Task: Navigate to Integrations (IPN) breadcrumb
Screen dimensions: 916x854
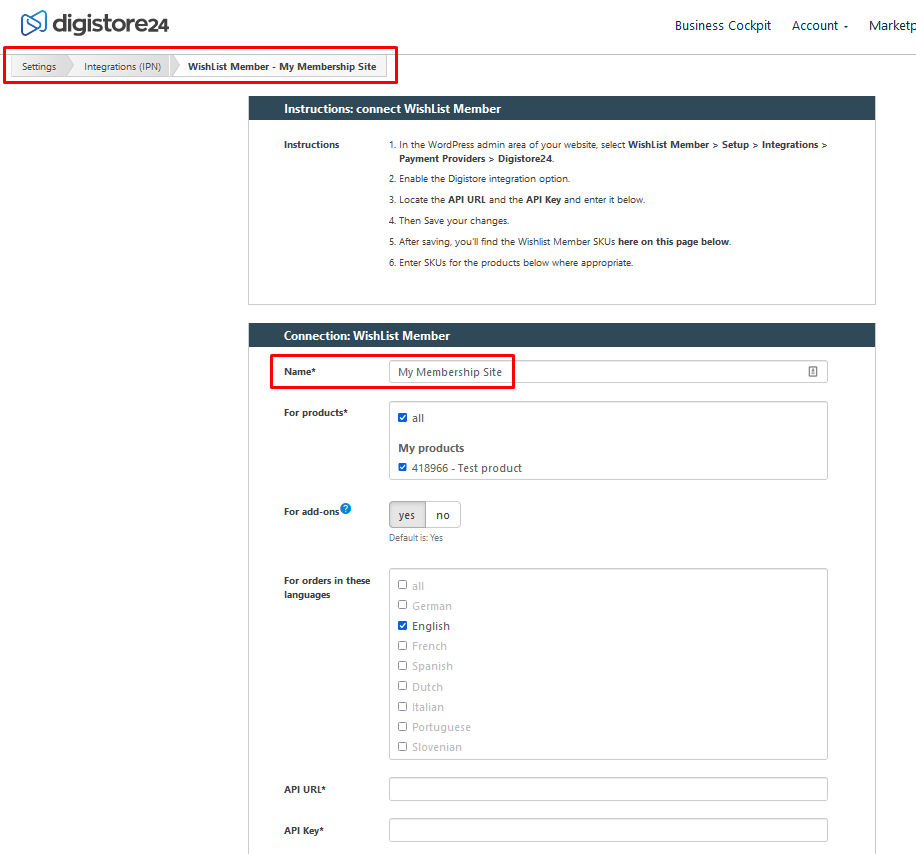Action: (122, 67)
